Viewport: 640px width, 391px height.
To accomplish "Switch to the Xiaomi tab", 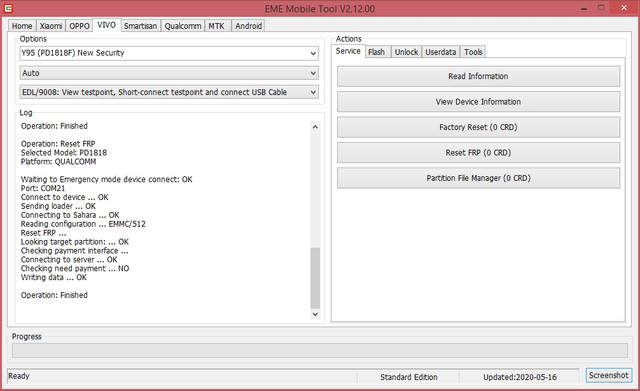I will pos(51,26).
